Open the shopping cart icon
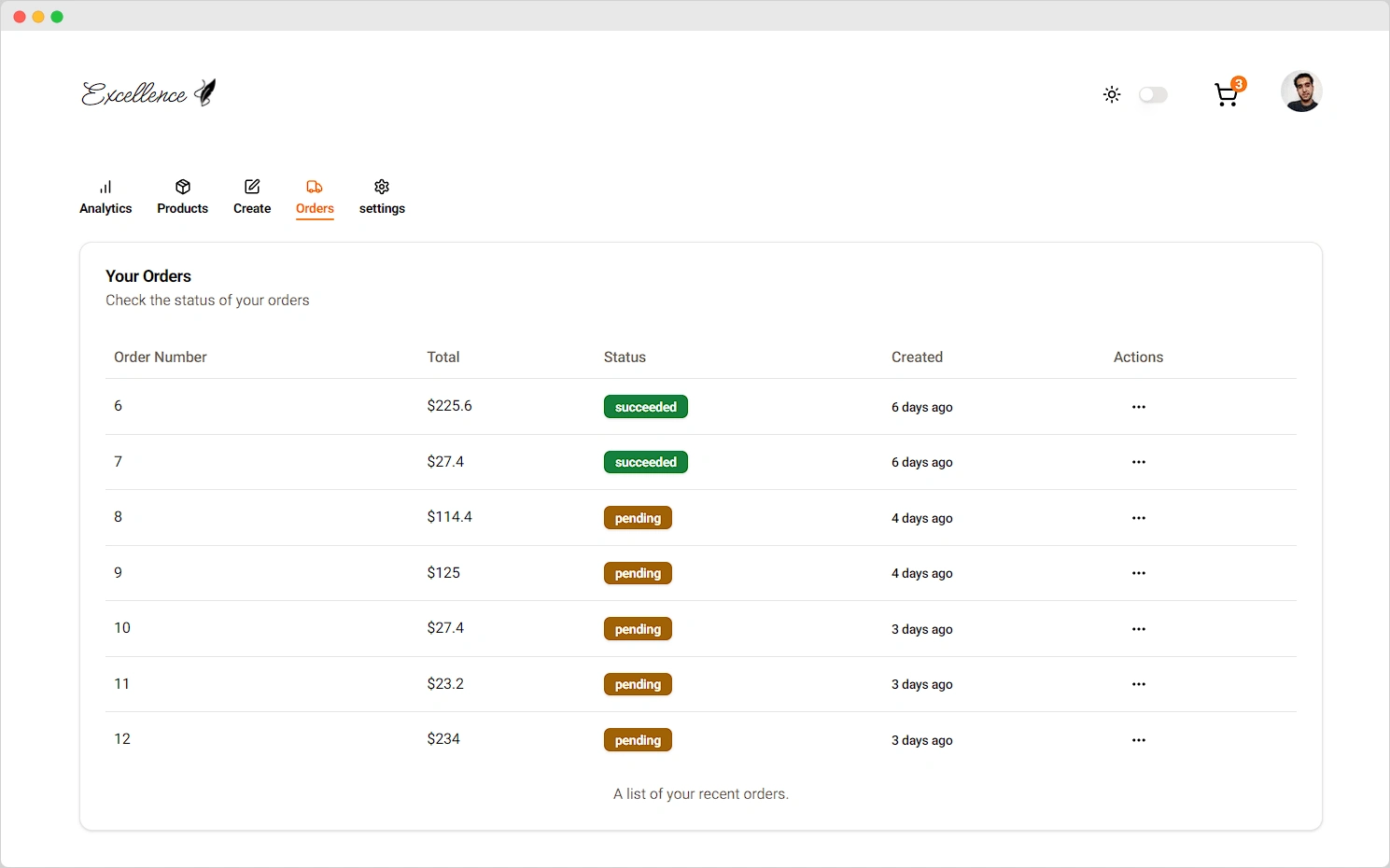Image resolution: width=1390 pixels, height=868 pixels. 1227,95
